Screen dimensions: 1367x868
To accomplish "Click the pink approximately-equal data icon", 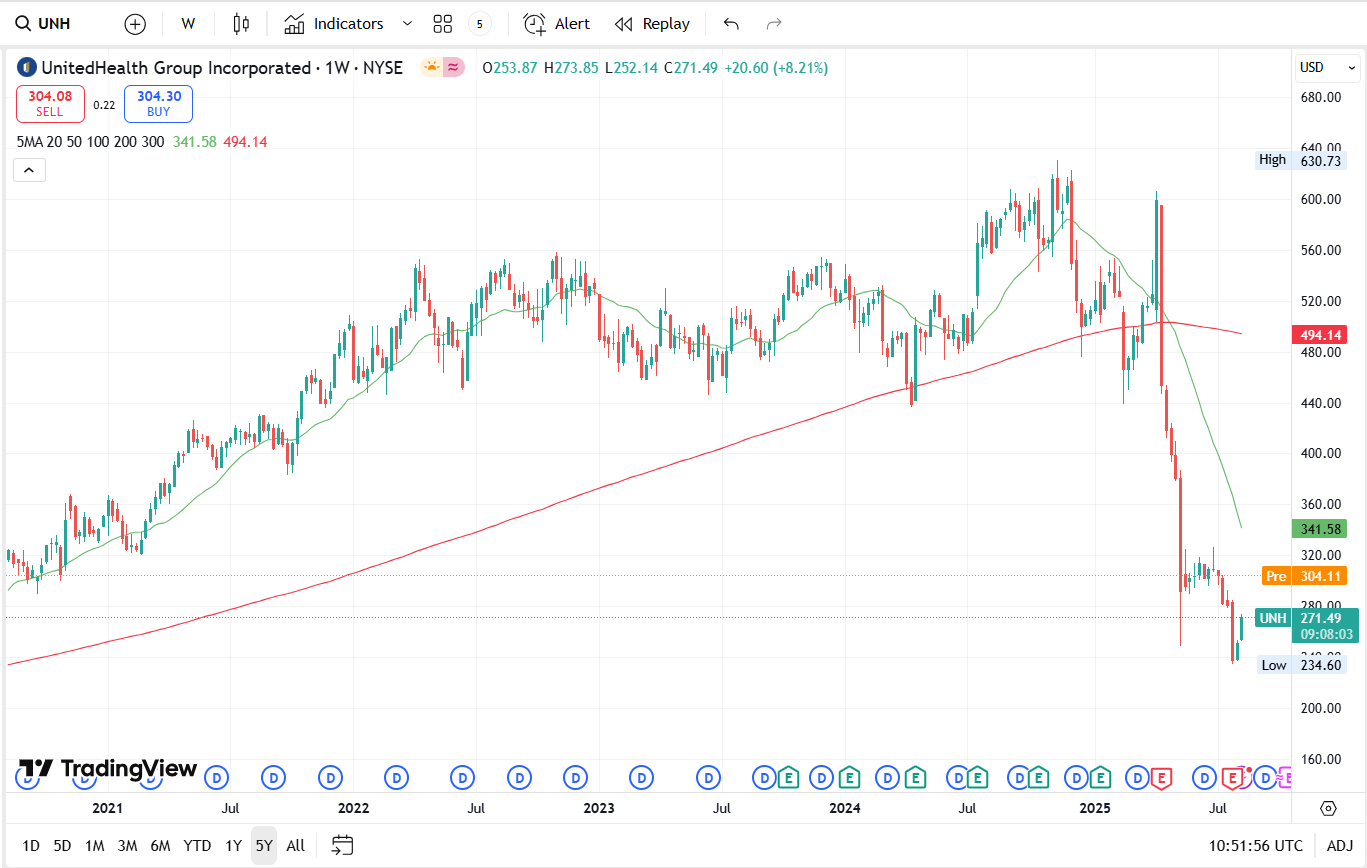I will click(454, 67).
